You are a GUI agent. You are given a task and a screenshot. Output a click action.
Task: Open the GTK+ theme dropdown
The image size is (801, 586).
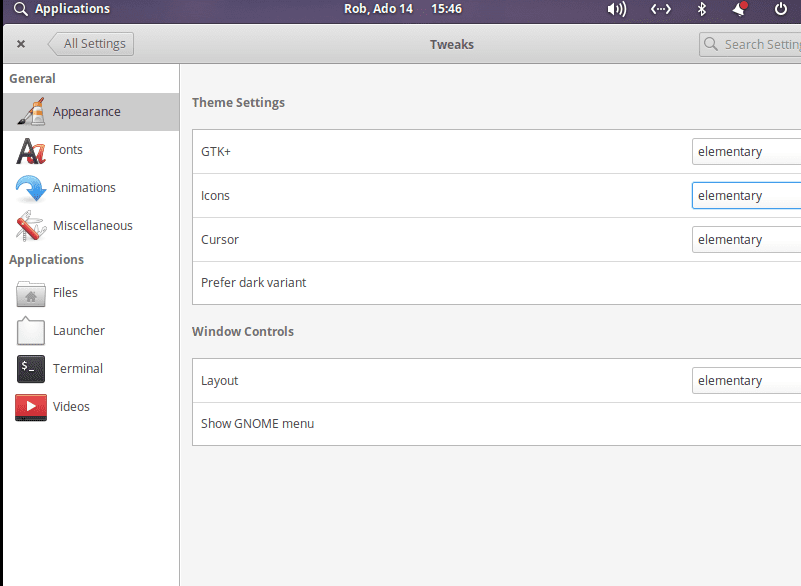tap(746, 151)
